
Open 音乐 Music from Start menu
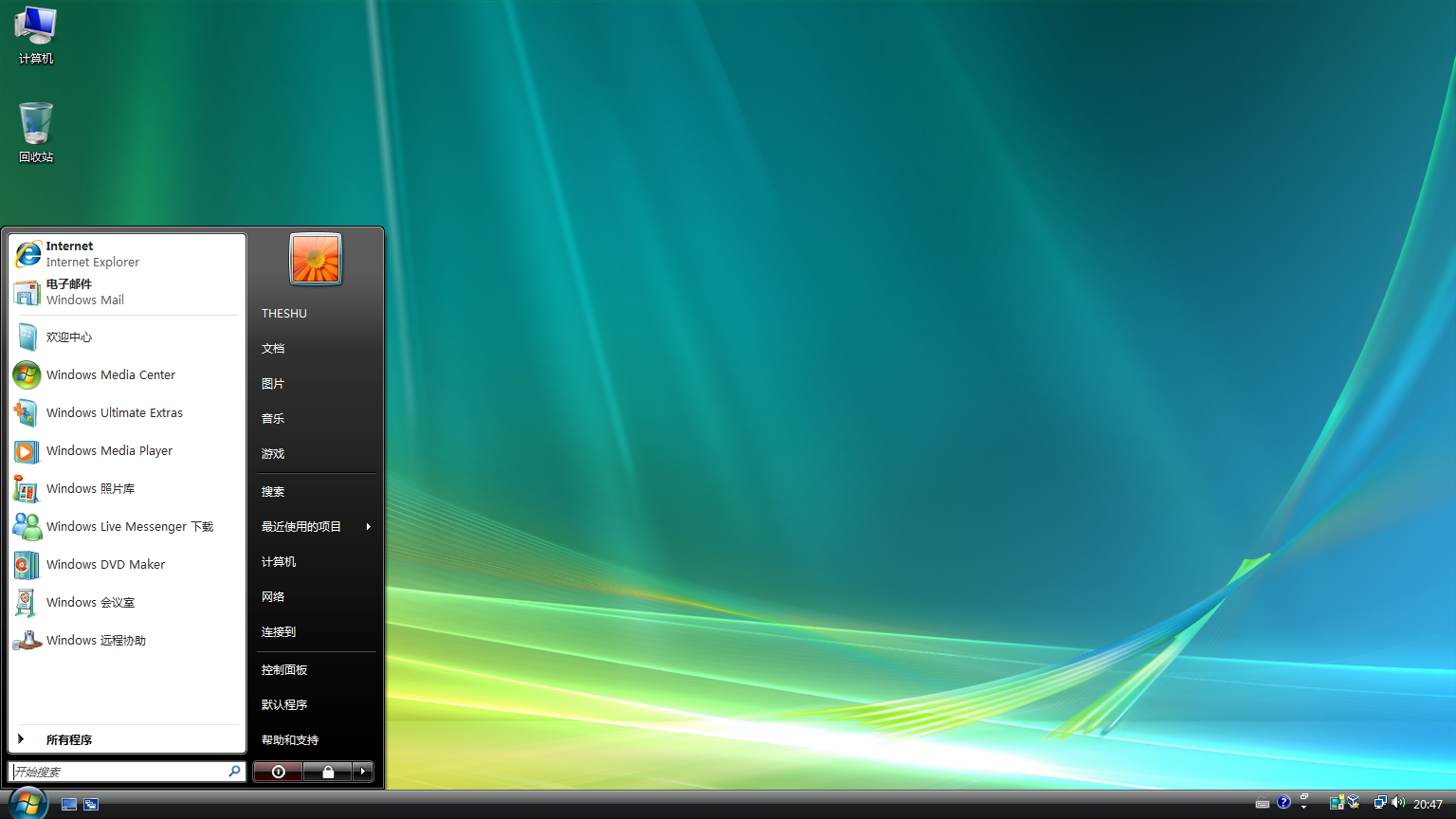[316, 418]
